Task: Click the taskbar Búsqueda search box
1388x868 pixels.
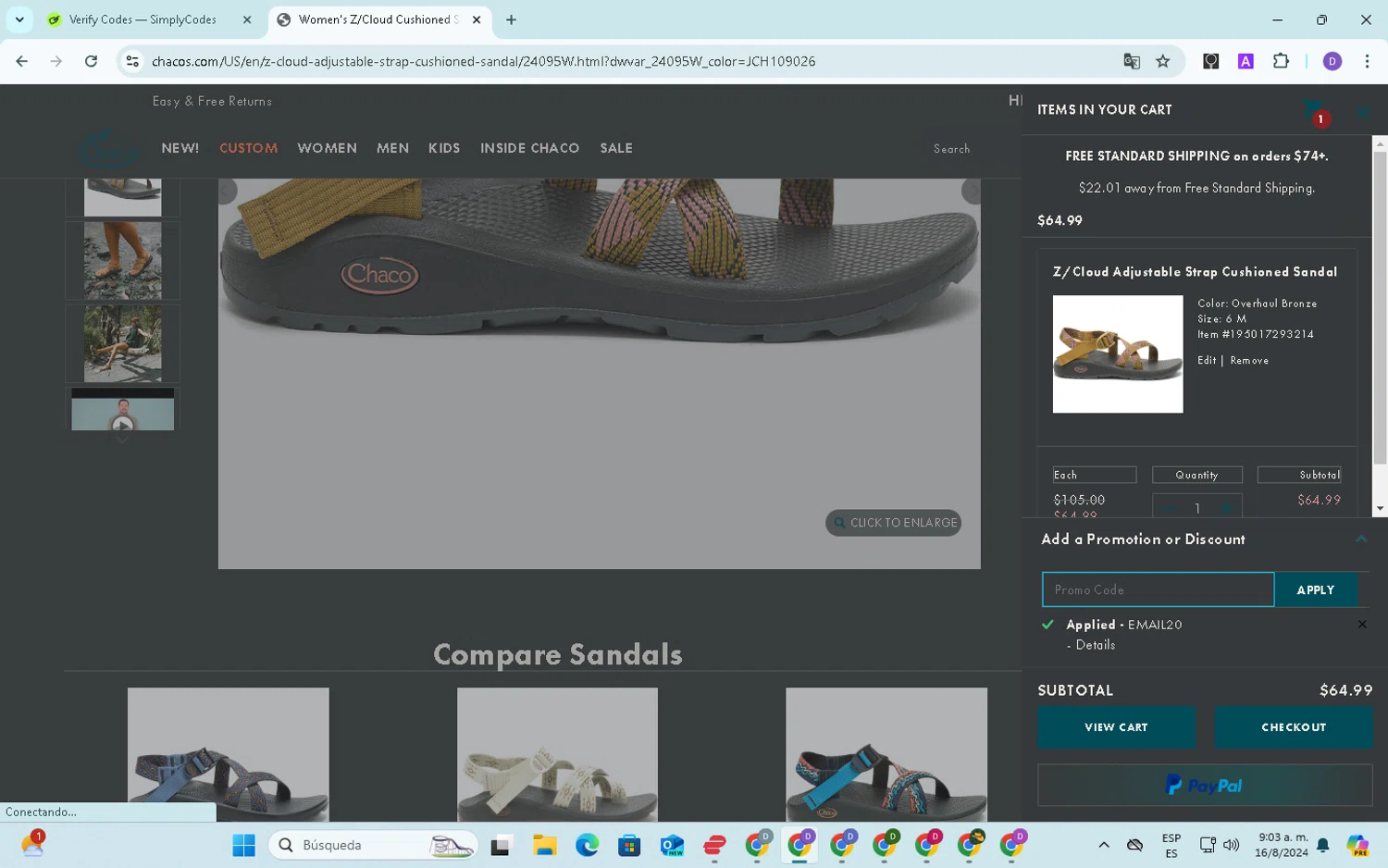Action: pyautogui.click(x=373, y=845)
